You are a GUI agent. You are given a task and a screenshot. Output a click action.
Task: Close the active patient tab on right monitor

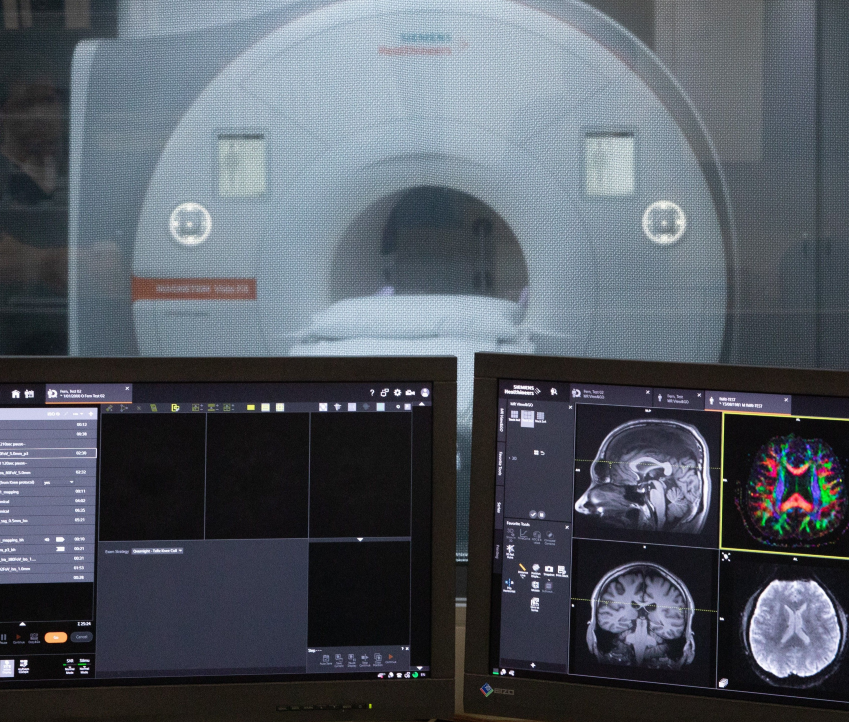(786, 400)
